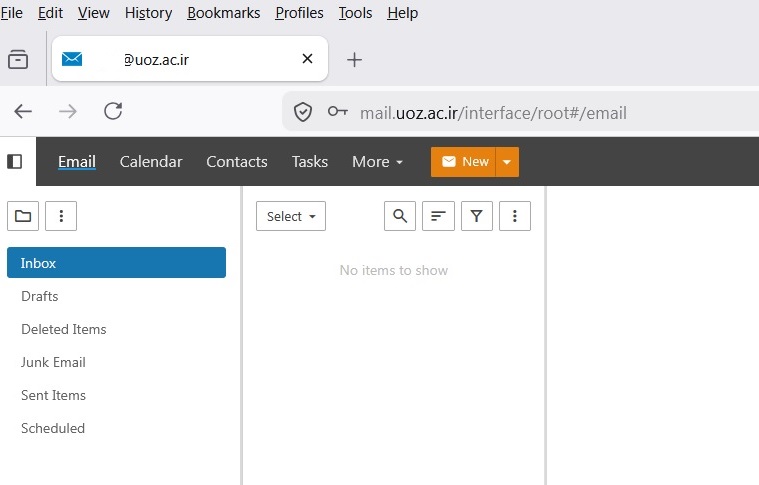Open the Tools menu
Viewport: 759px width, 485px height.
355,13
